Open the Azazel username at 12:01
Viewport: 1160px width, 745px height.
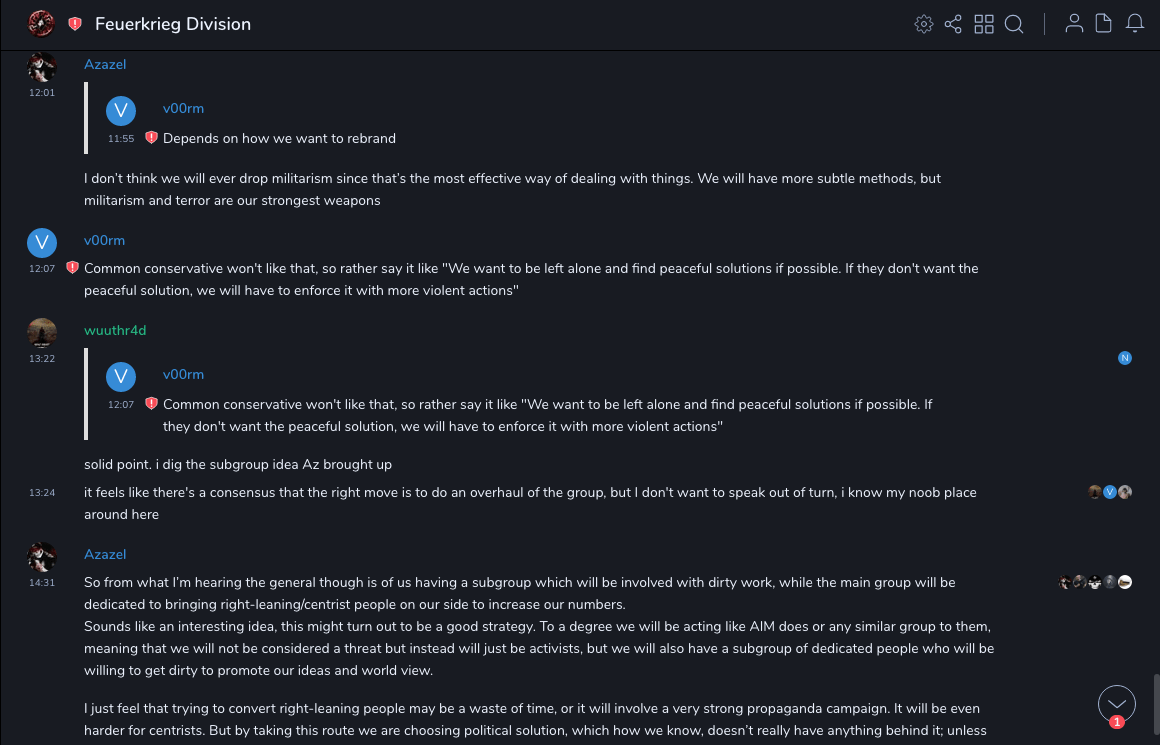[x=105, y=64]
